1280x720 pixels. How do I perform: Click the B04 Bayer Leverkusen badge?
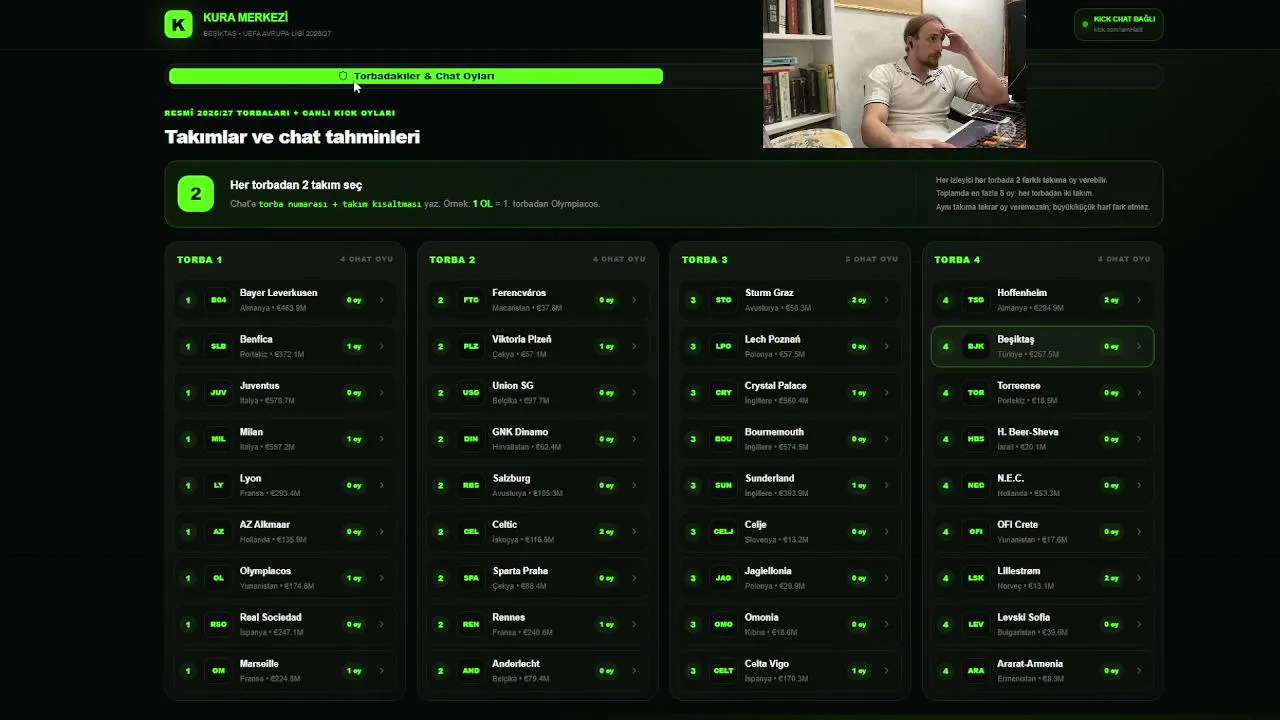[x=219, y=300]
